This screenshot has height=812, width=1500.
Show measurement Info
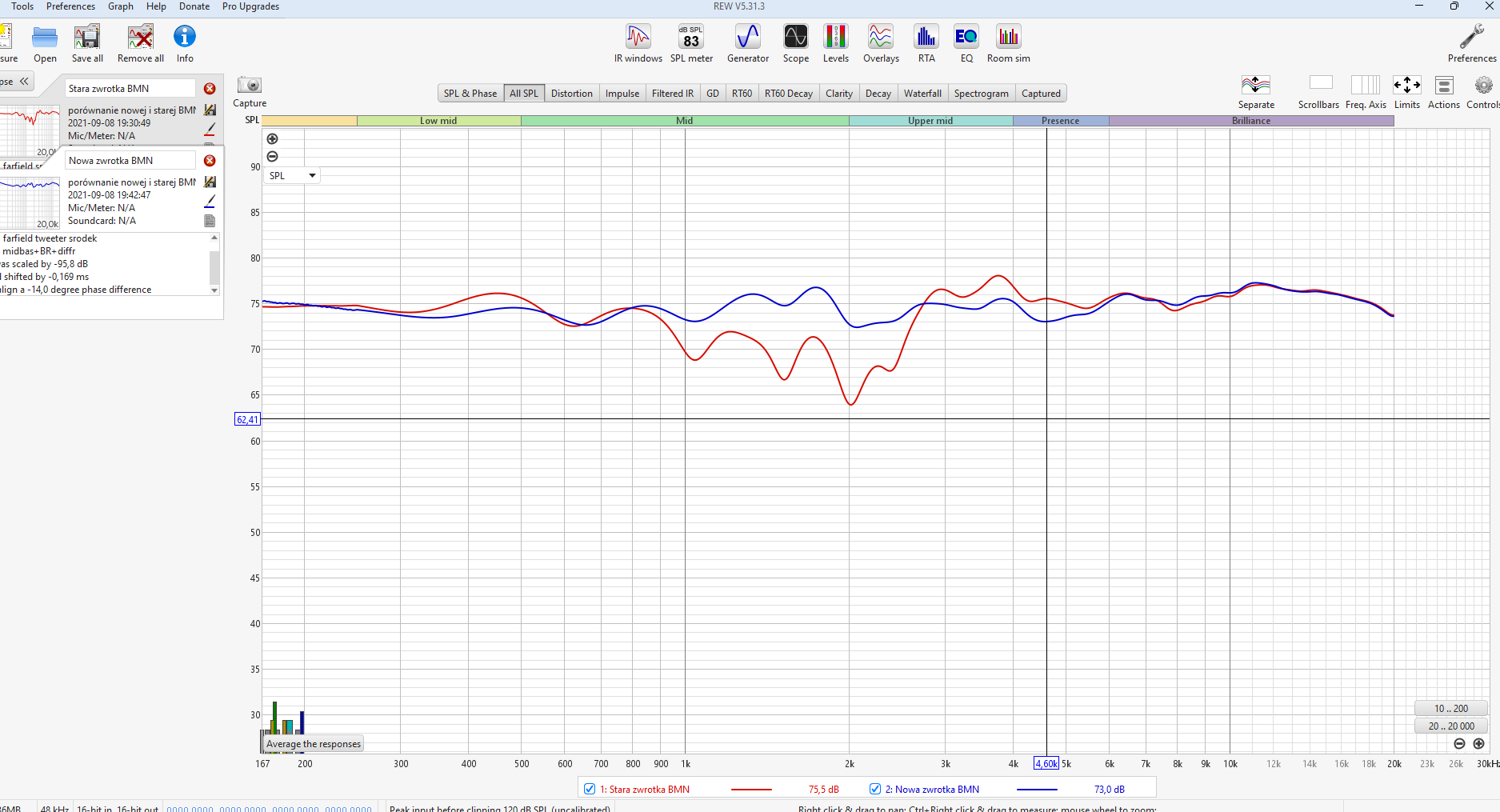tap(185, 43)
